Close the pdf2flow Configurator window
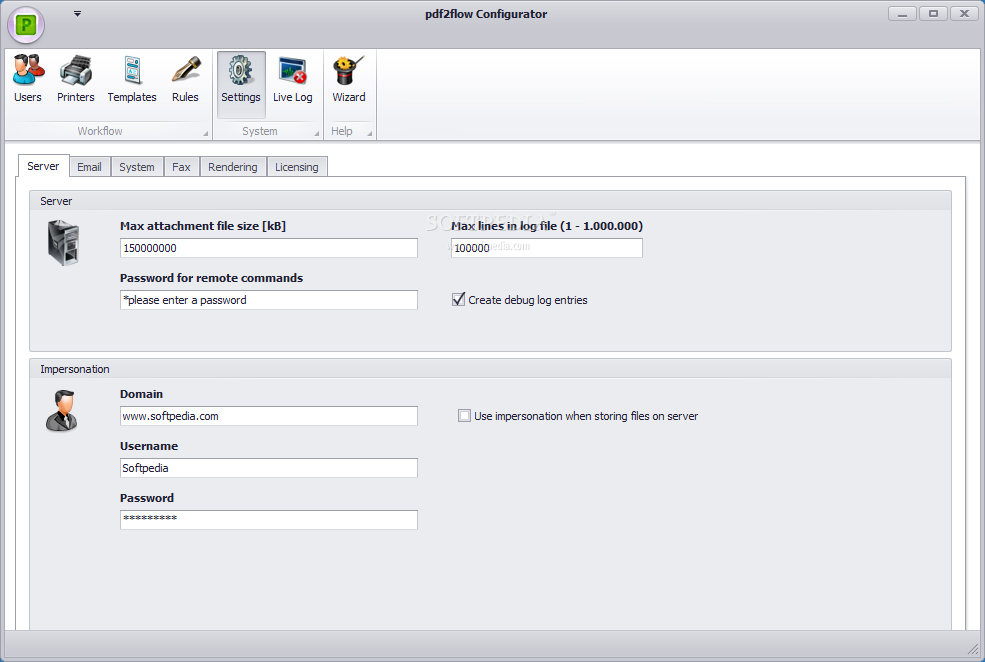 (x=964, y=13)
